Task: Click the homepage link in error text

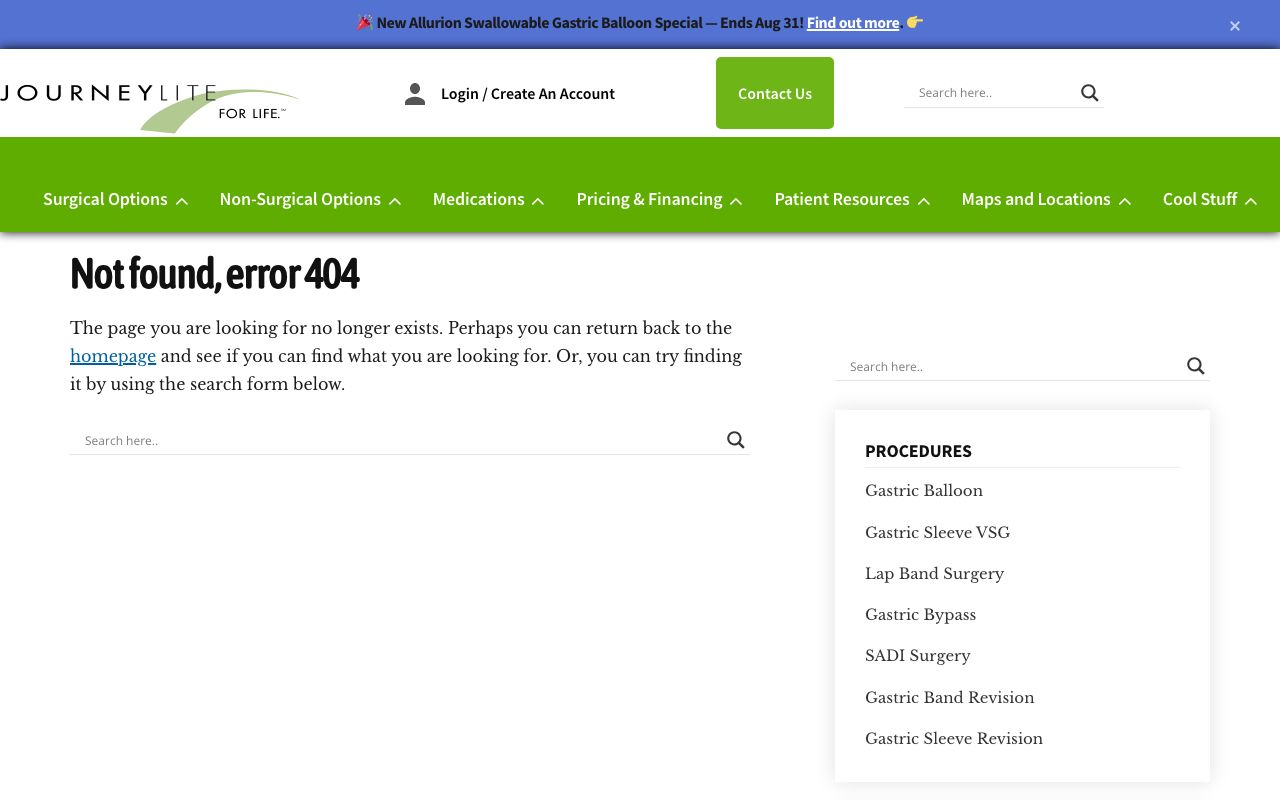Action: point(113,356)
